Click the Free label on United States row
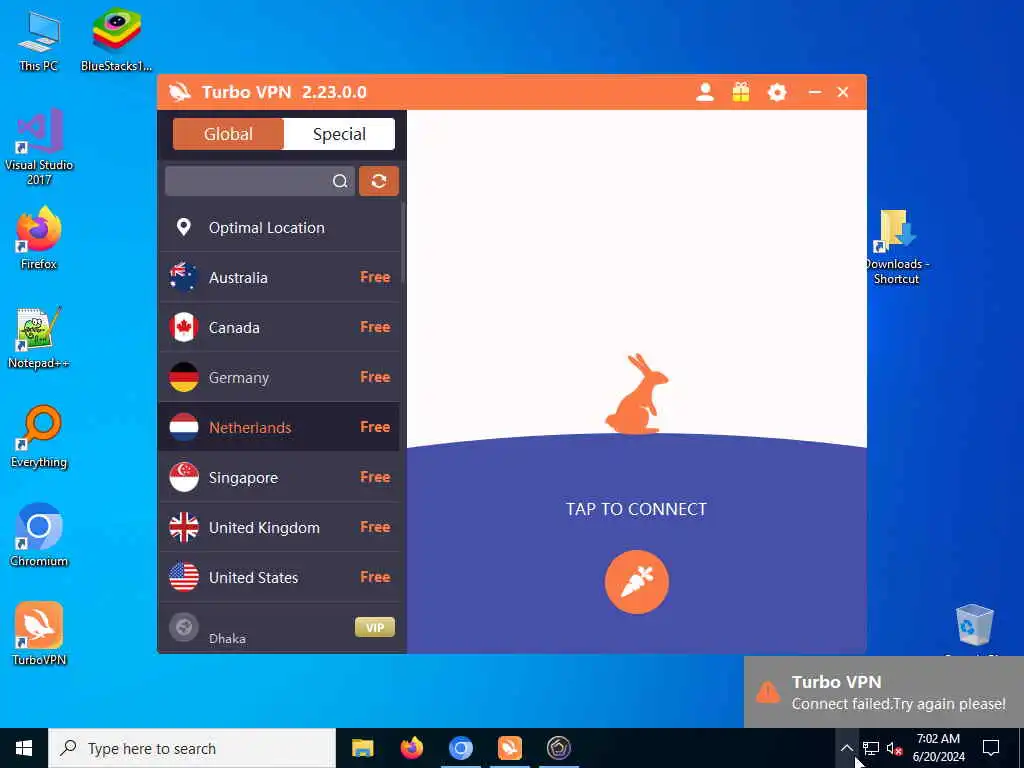 coord(375,577)
